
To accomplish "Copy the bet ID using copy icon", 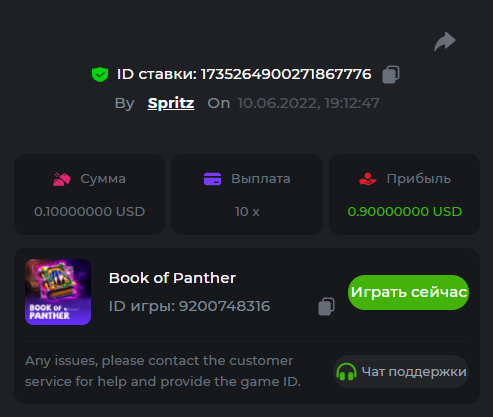I will click(391, 74).
